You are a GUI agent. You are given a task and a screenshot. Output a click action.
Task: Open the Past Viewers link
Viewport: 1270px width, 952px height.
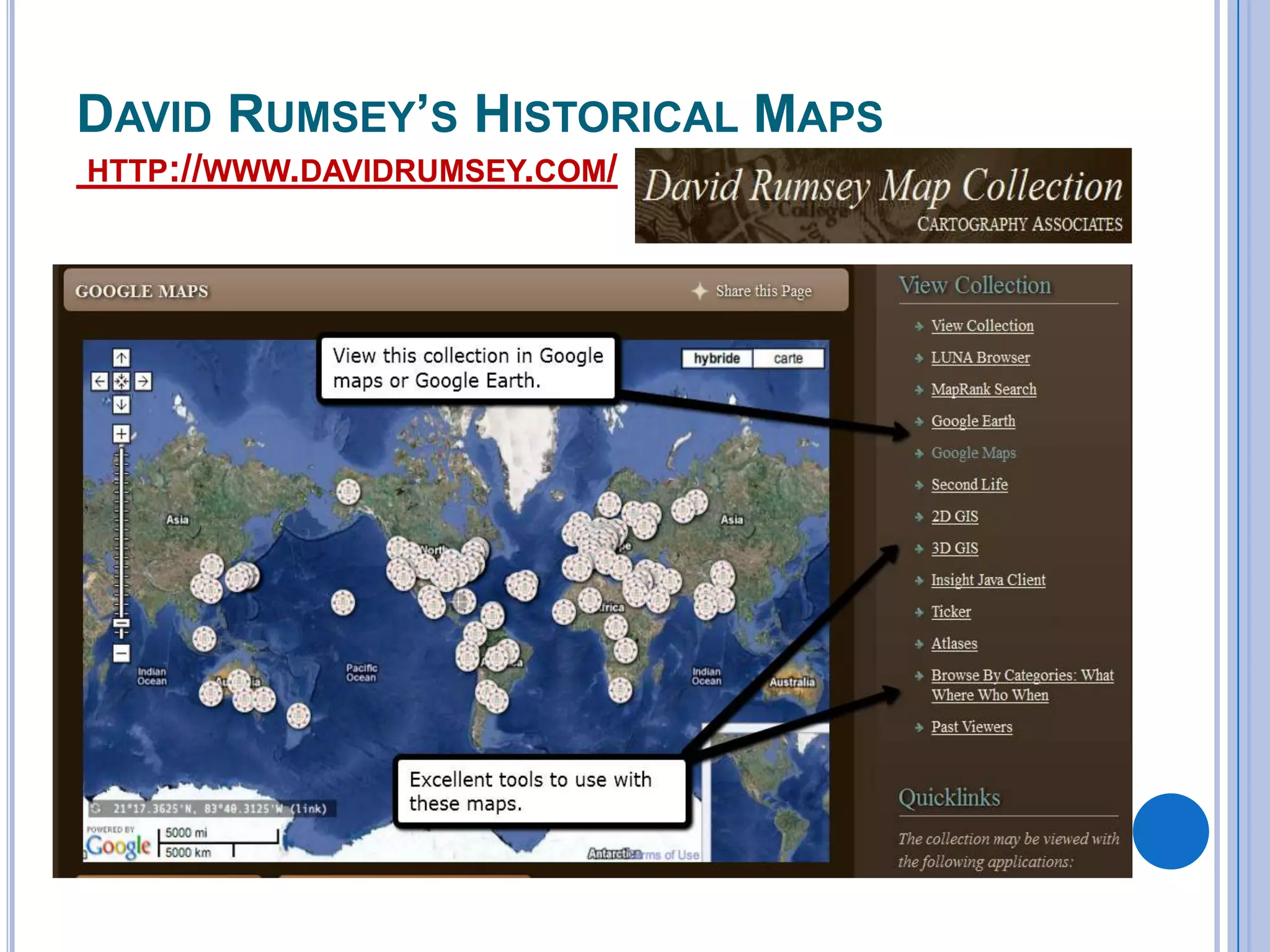[971, 727]
